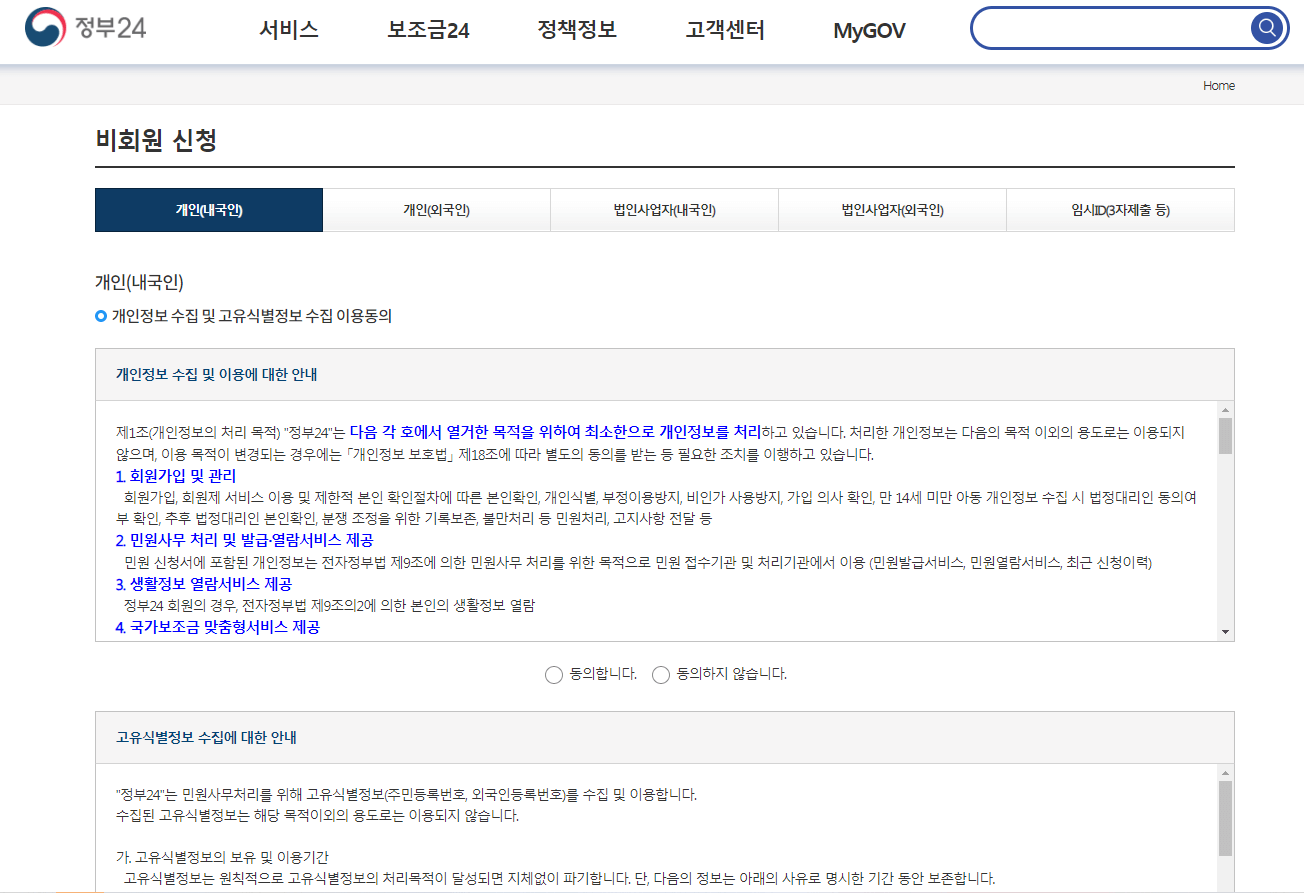Viewport: 1304px width, 893px height.
Task: Click scrollbar thumb in 개인정보 notice box
Action: coord(1225,436)
